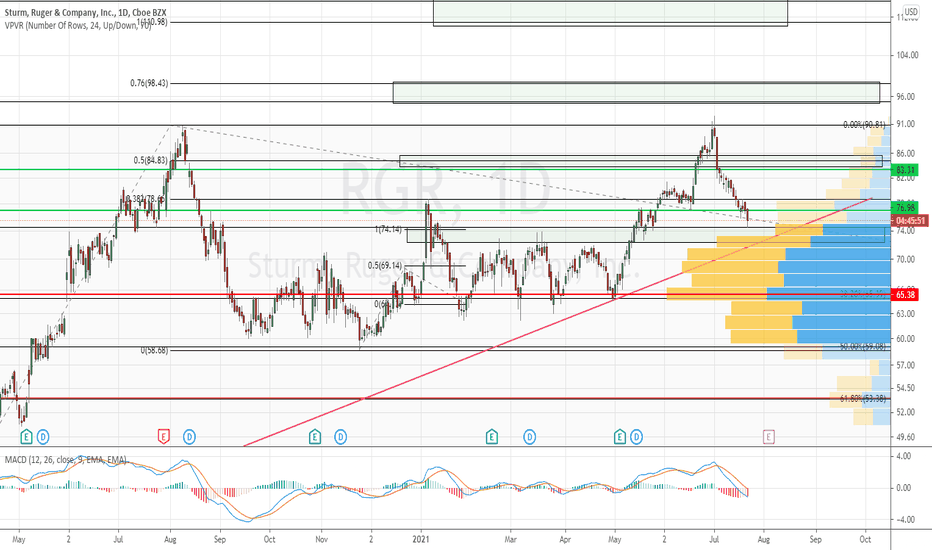932x550 pixels.
Task: Click 91.00 on the price axis
Action: tap(905, 124)
